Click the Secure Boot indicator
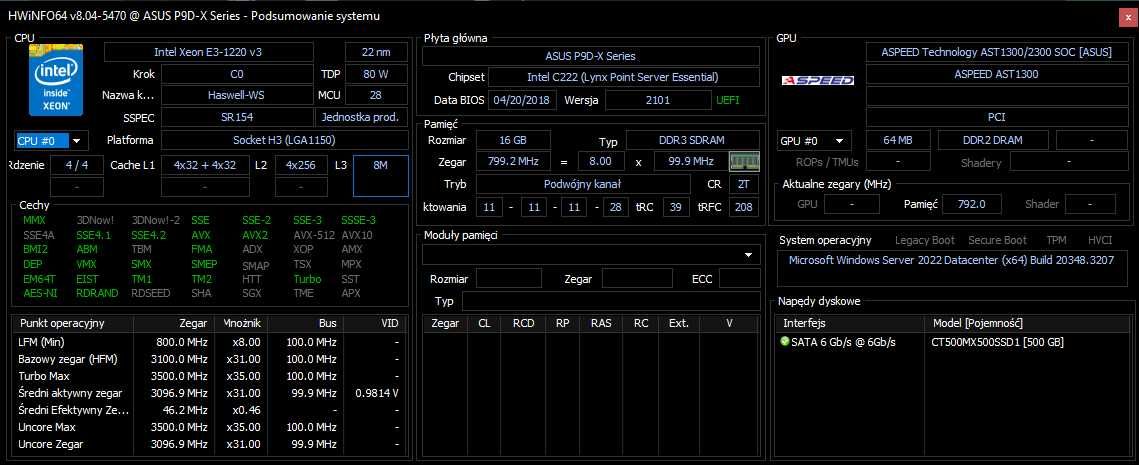Viewport: 1139px width, 465px height. 997,240
